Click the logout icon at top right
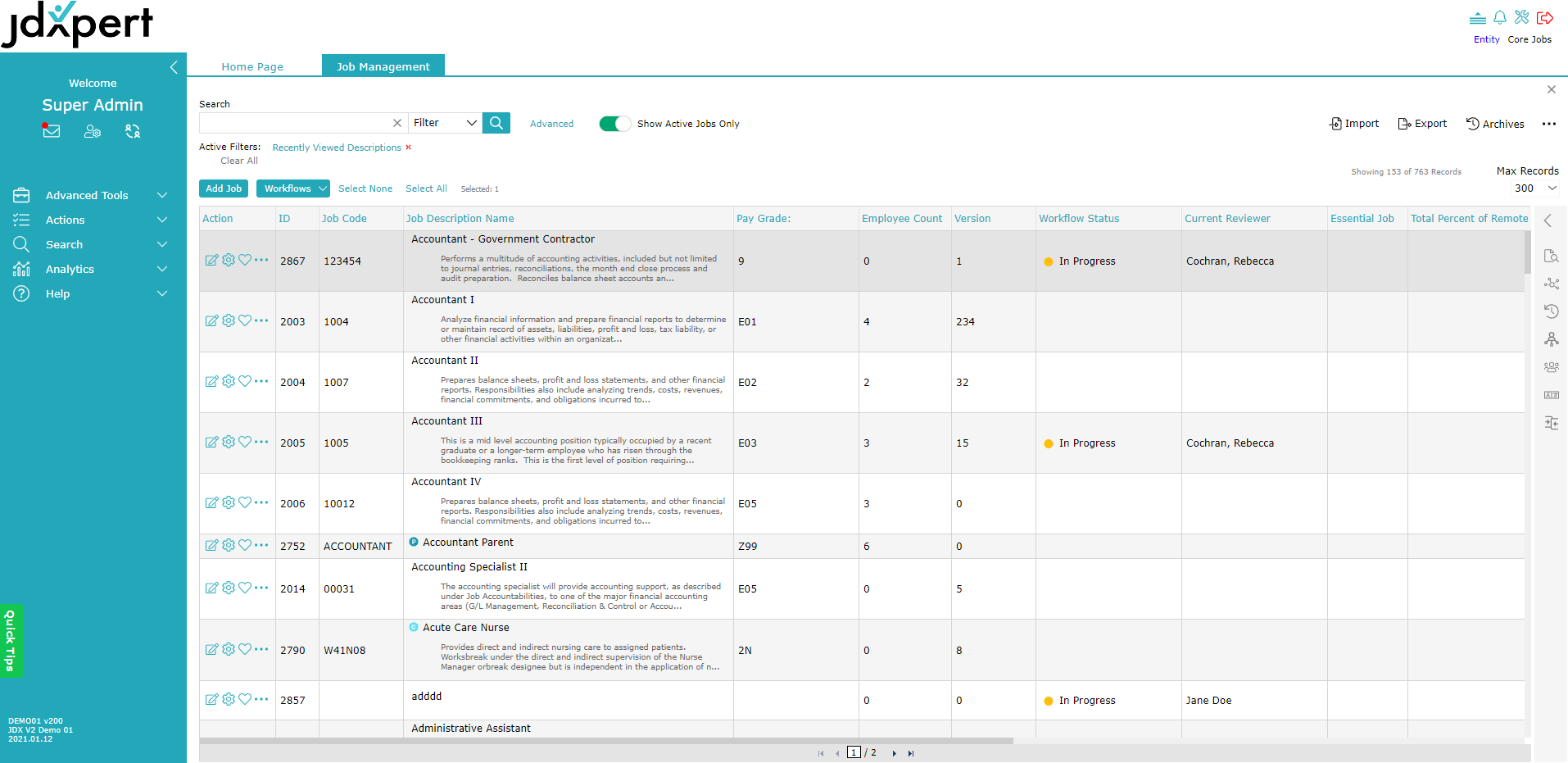Viewport: 1568px width, 763px height. click(x=1545, y=18)
